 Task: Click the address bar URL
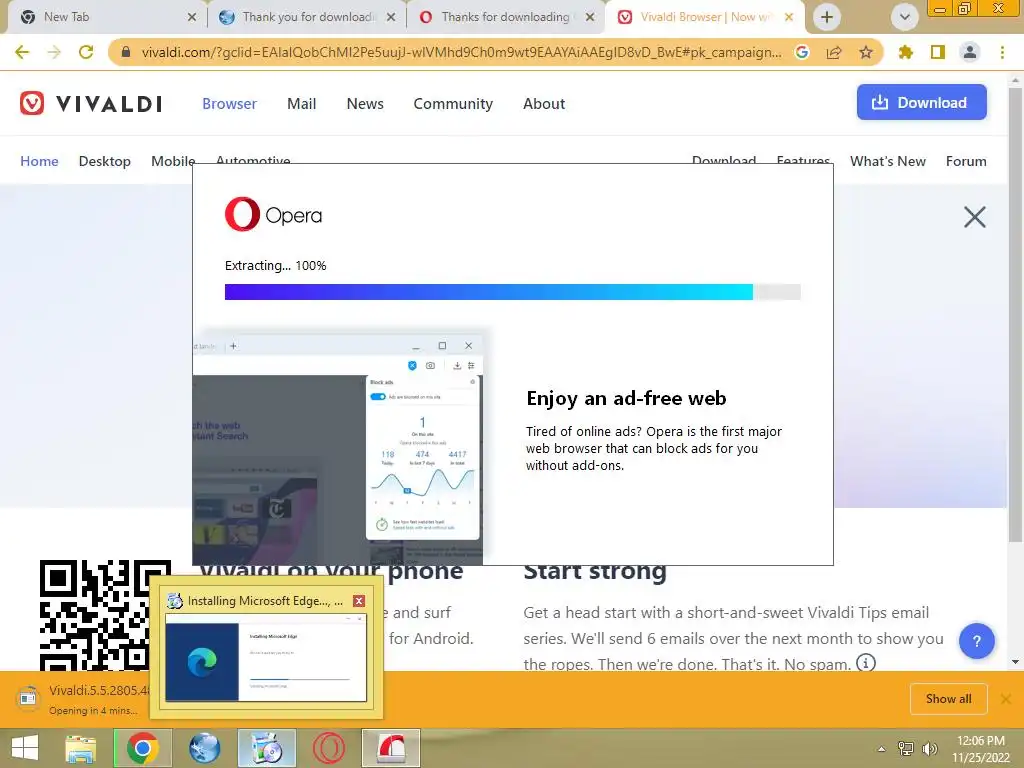pyautogui.click(x=461, y=52)
